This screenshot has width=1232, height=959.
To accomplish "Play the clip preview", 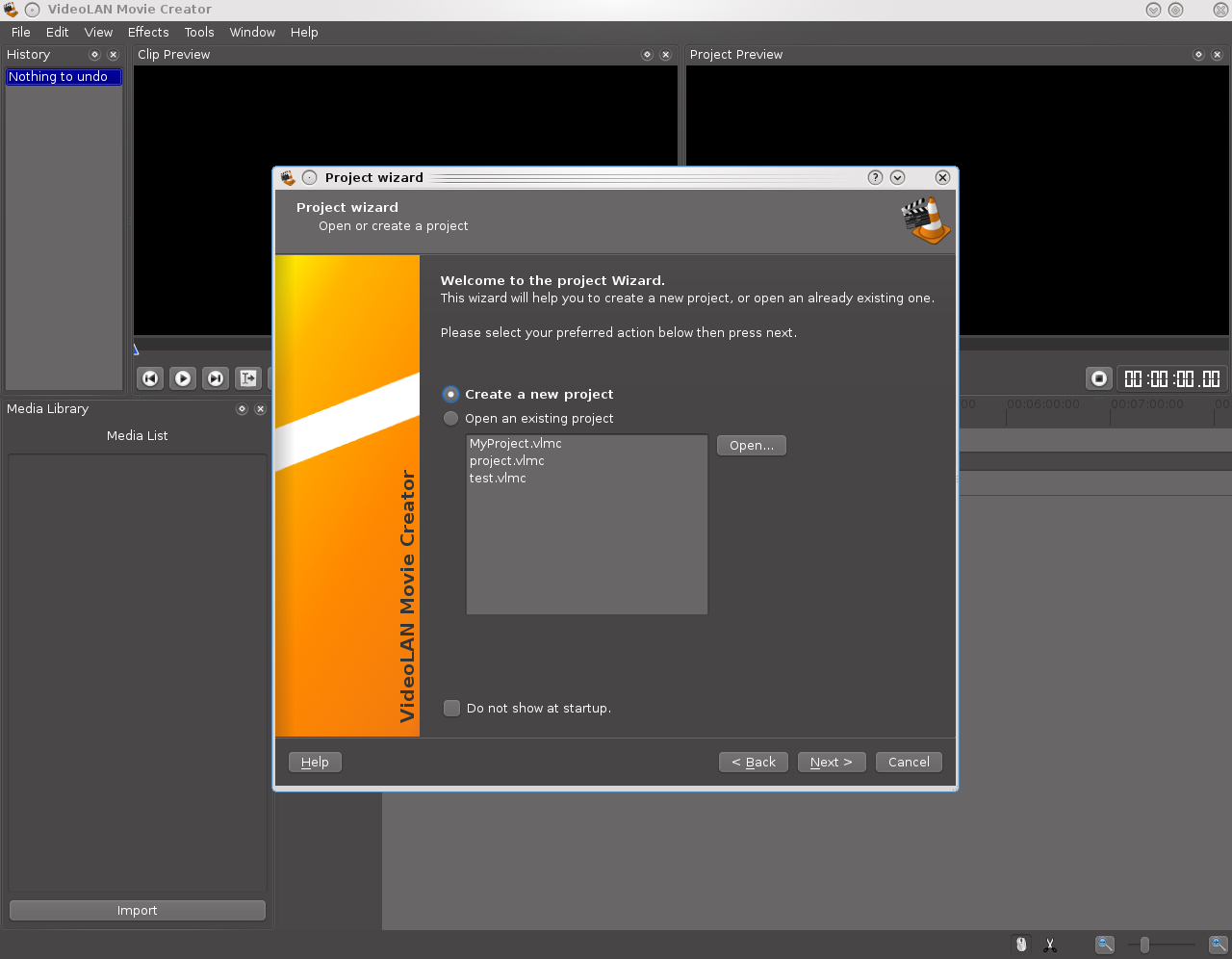I will (183, 378).
